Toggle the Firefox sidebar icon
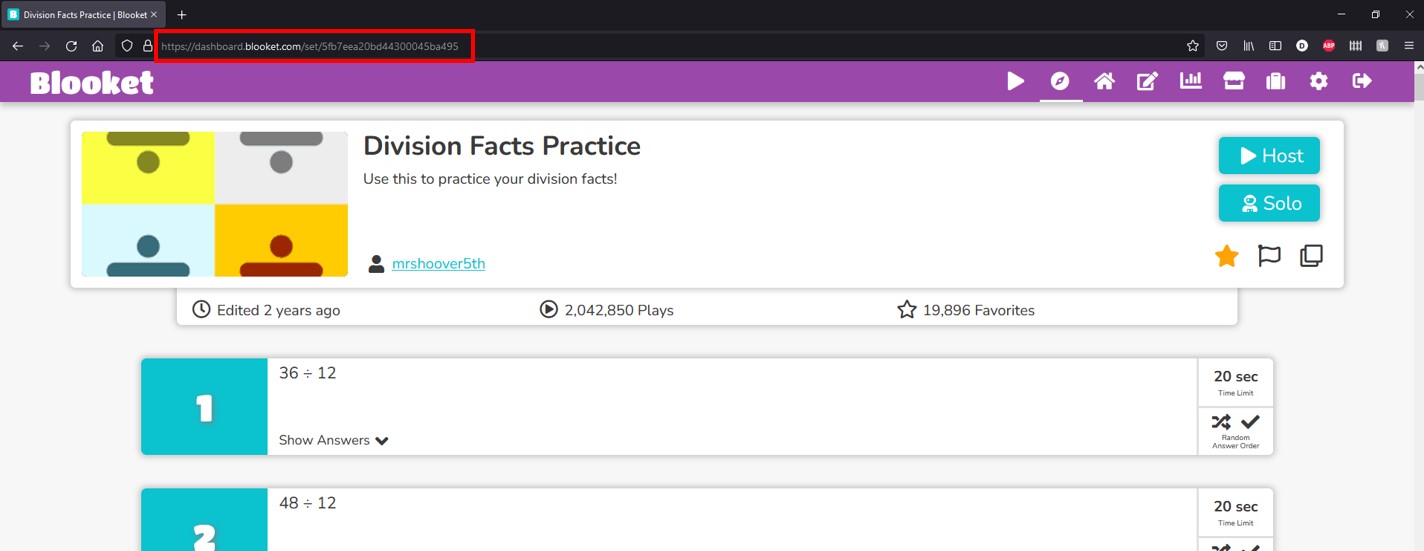The height and width of the screenshot is (551, 1424). pos(1275,46)
